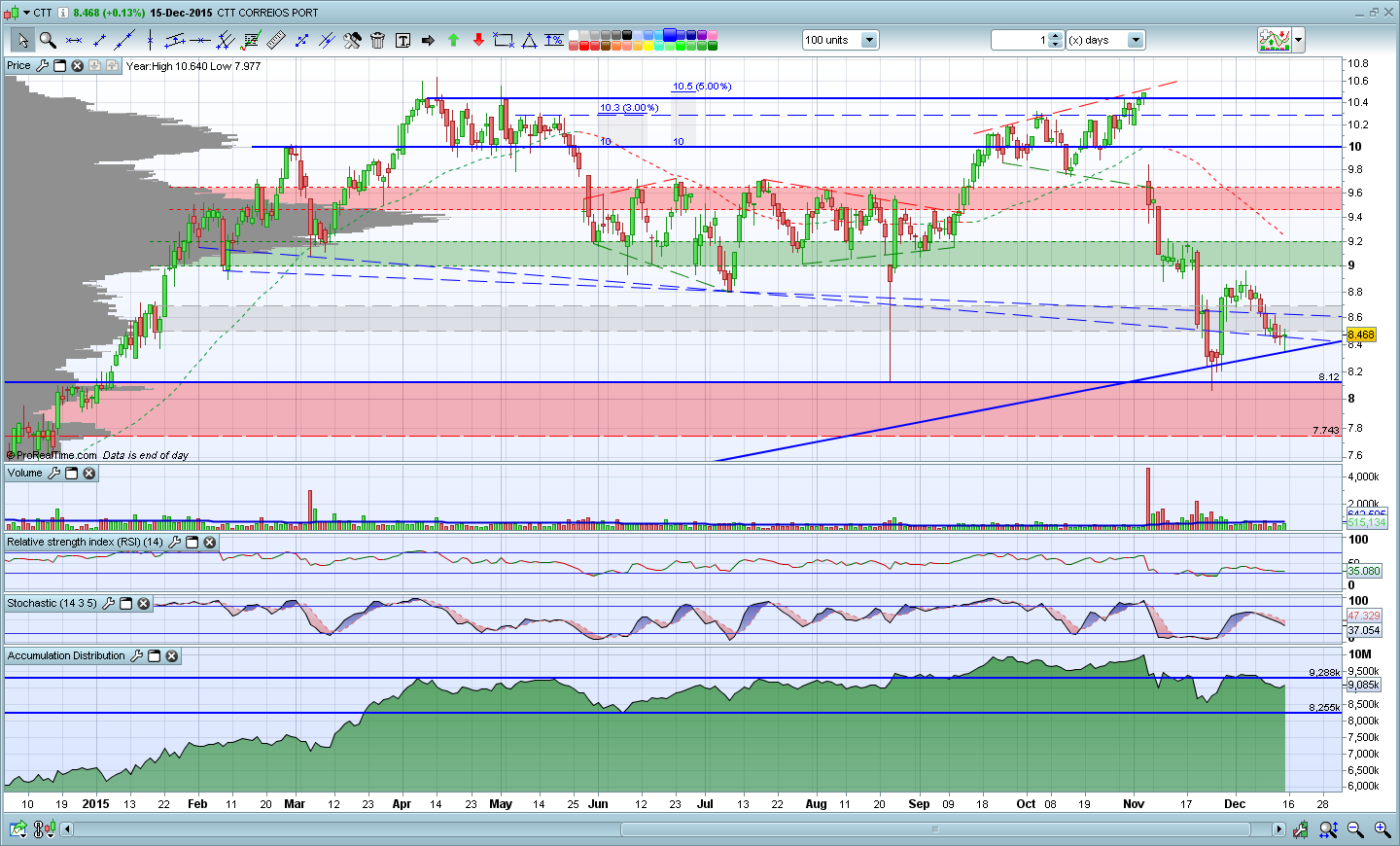This screenshot has height=846, width=1400.
Task: Open the Price panel wrench settings
Action: [x=42, y=66]
